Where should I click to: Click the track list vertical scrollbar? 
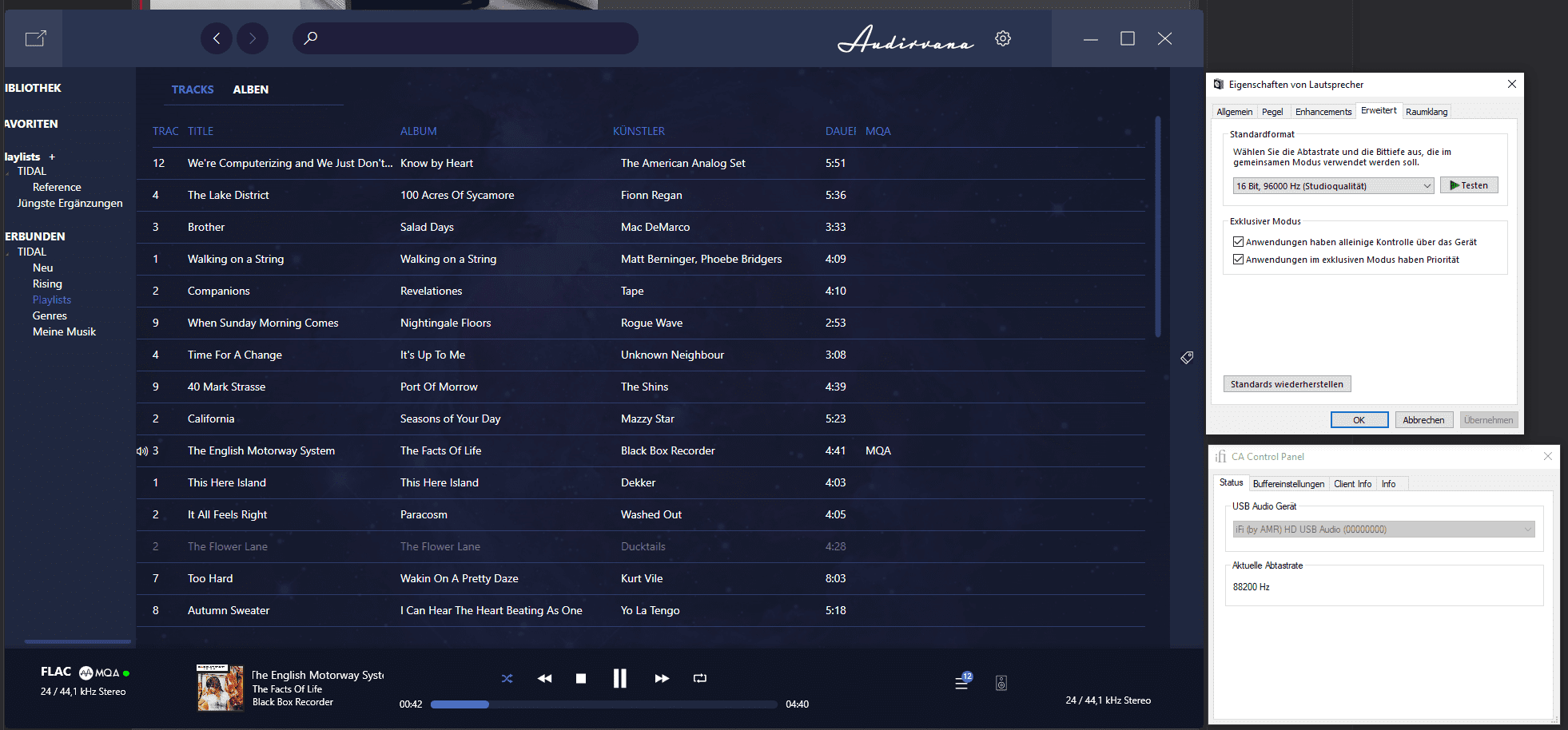1157,228
